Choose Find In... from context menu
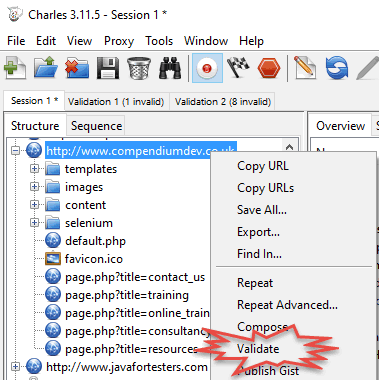The width and height of the screenshot is (379, 380). pos(259,254)
